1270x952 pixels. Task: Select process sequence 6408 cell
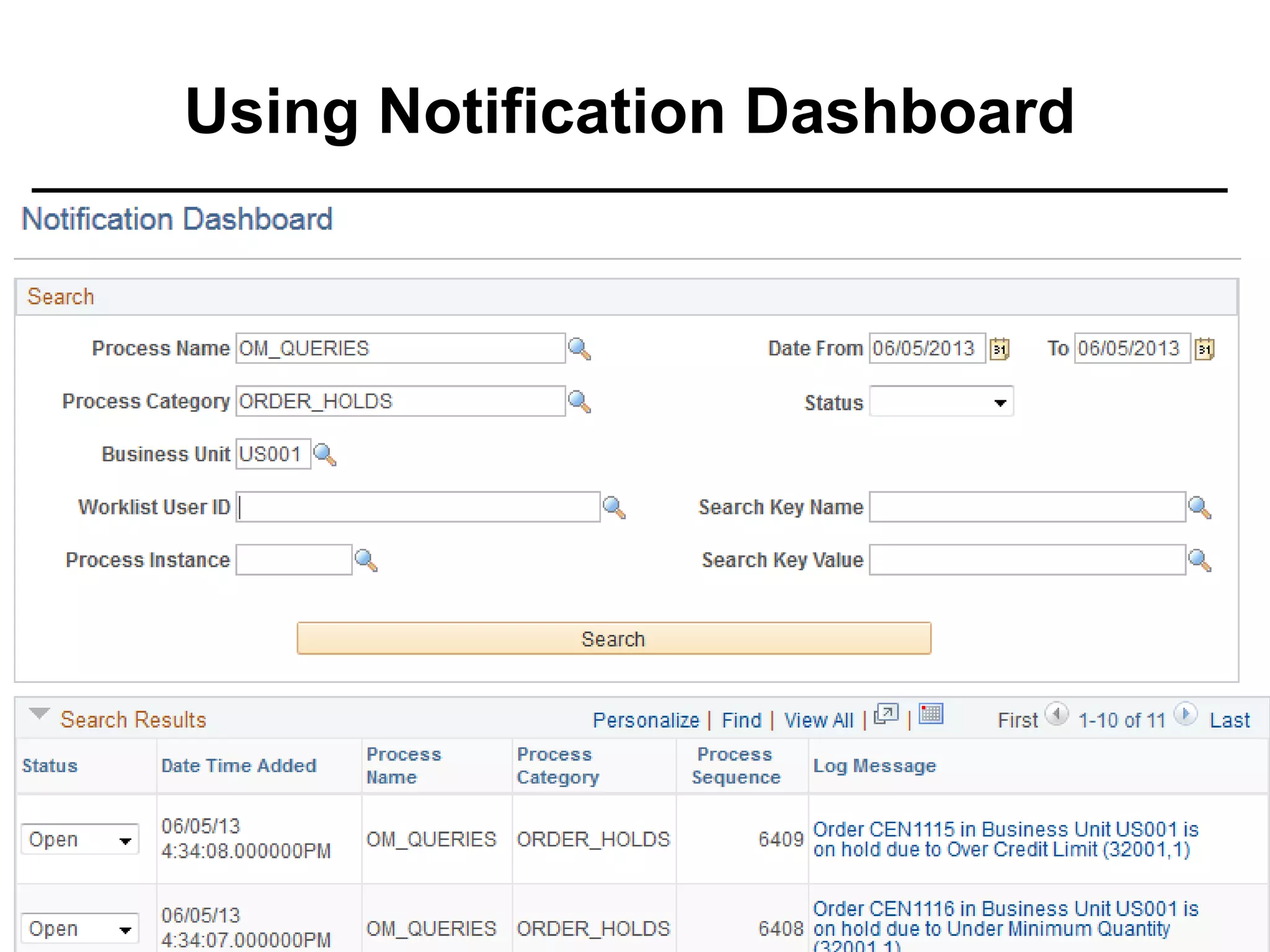[x=742, y=919]
